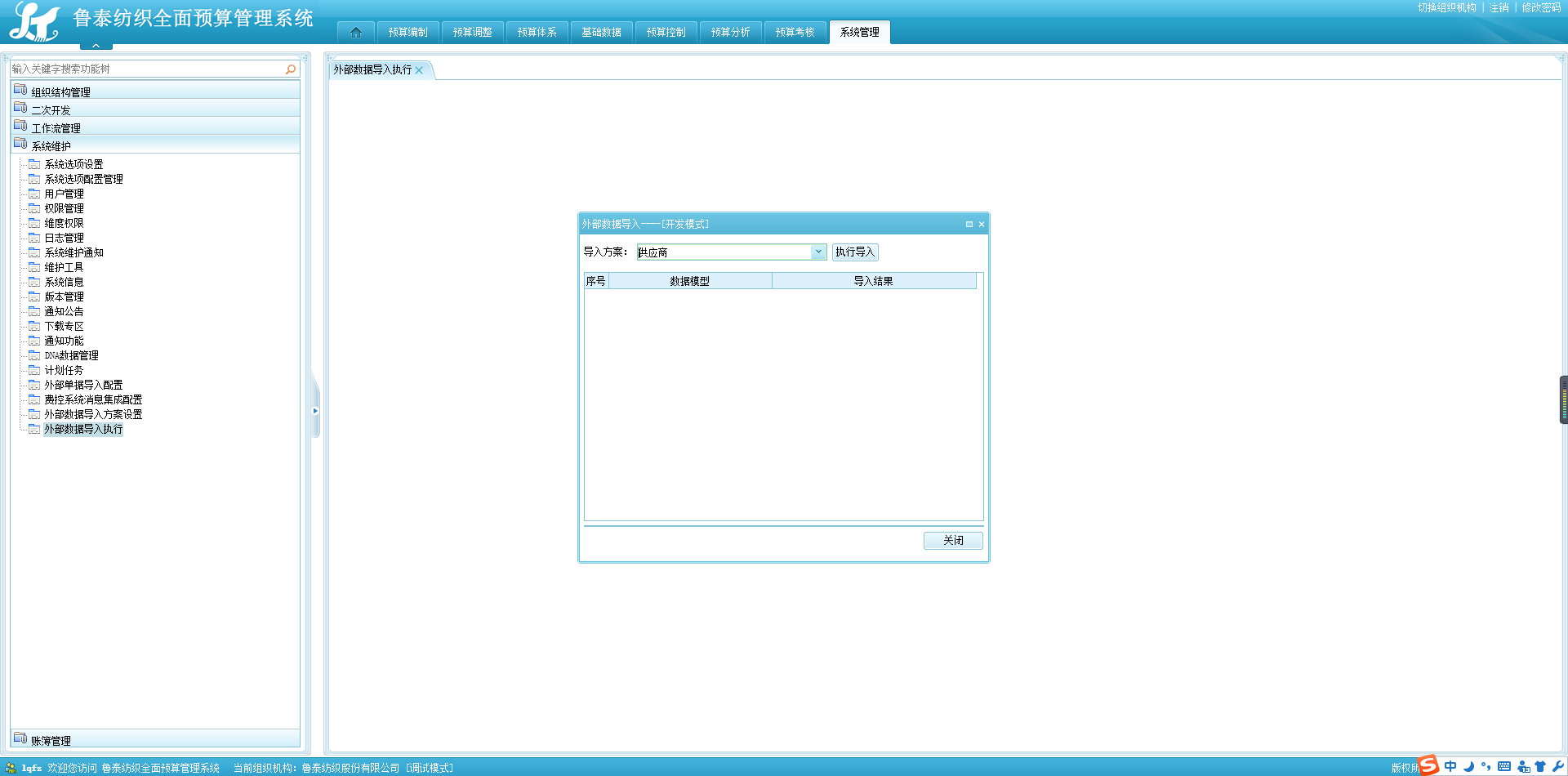Image resolution: width=1568 pixels, height=776 pixels.
Task: Click the Sogou skin shirt icon
Action: click(1540, 766)
